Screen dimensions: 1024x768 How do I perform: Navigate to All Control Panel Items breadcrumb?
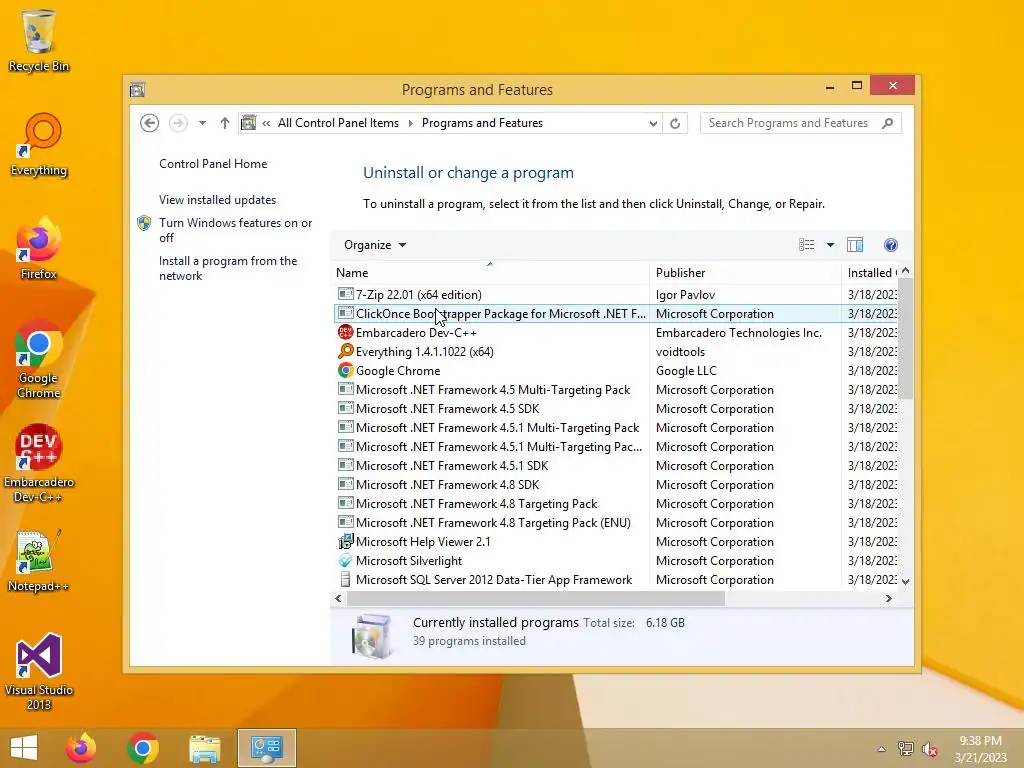(x=338, y=123)
